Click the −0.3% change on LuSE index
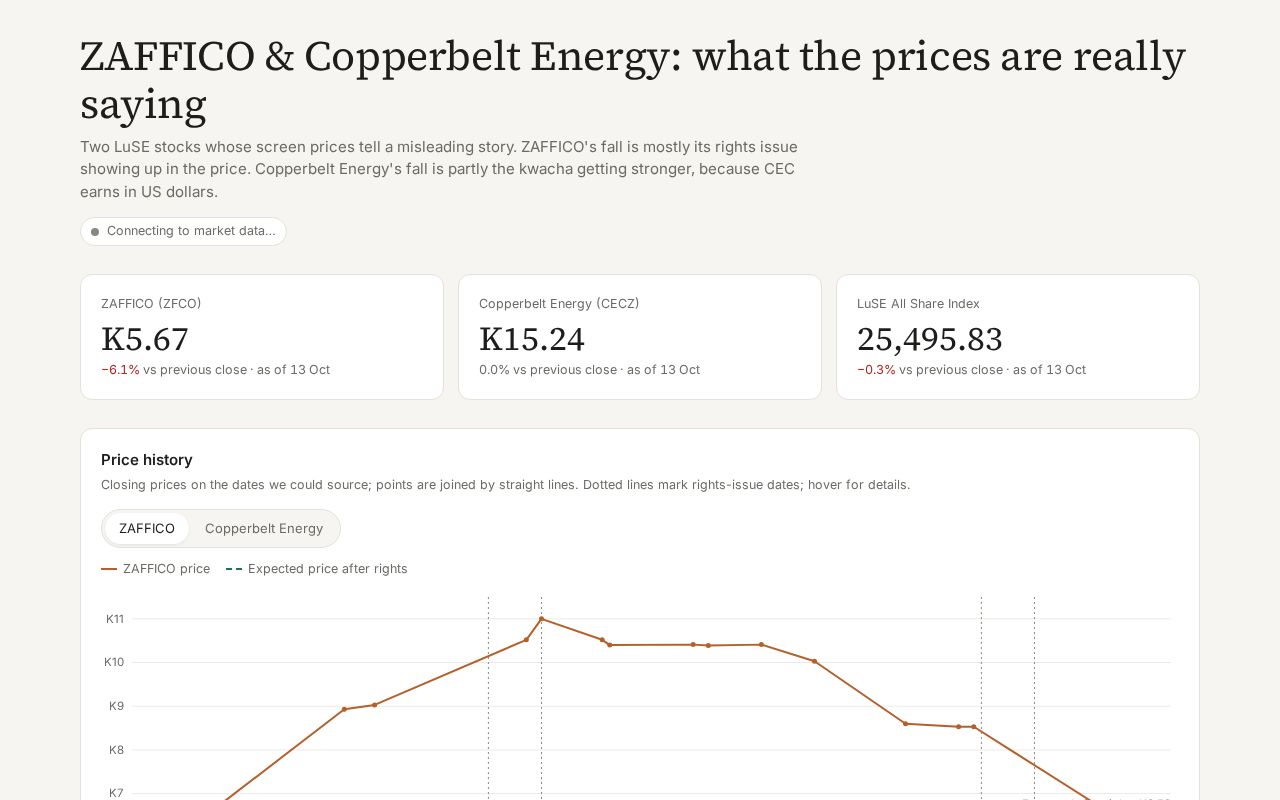This screenshot has height=800, width=1280. 876,370
